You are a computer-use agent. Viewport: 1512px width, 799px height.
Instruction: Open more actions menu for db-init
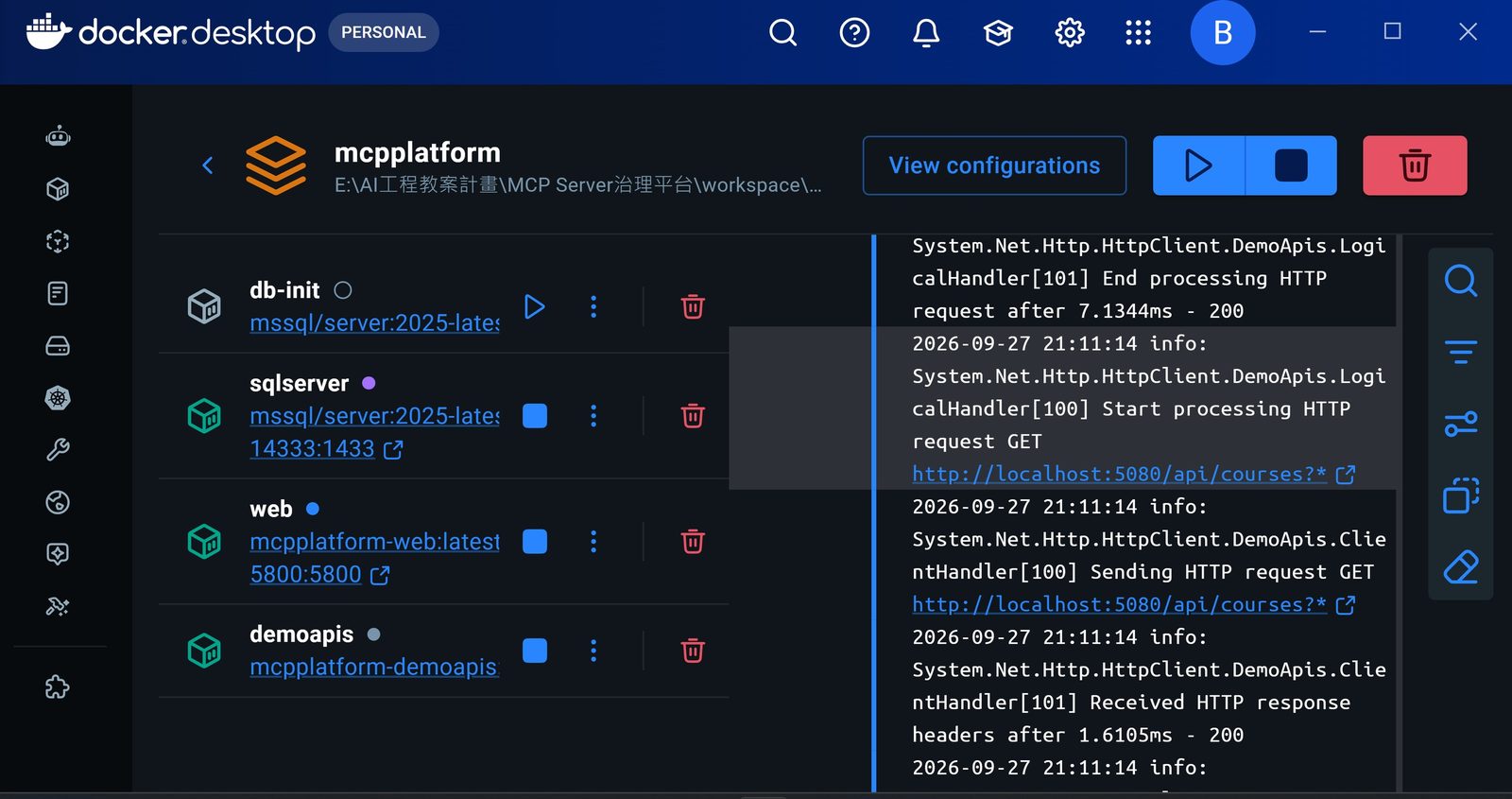coord(593,306)
